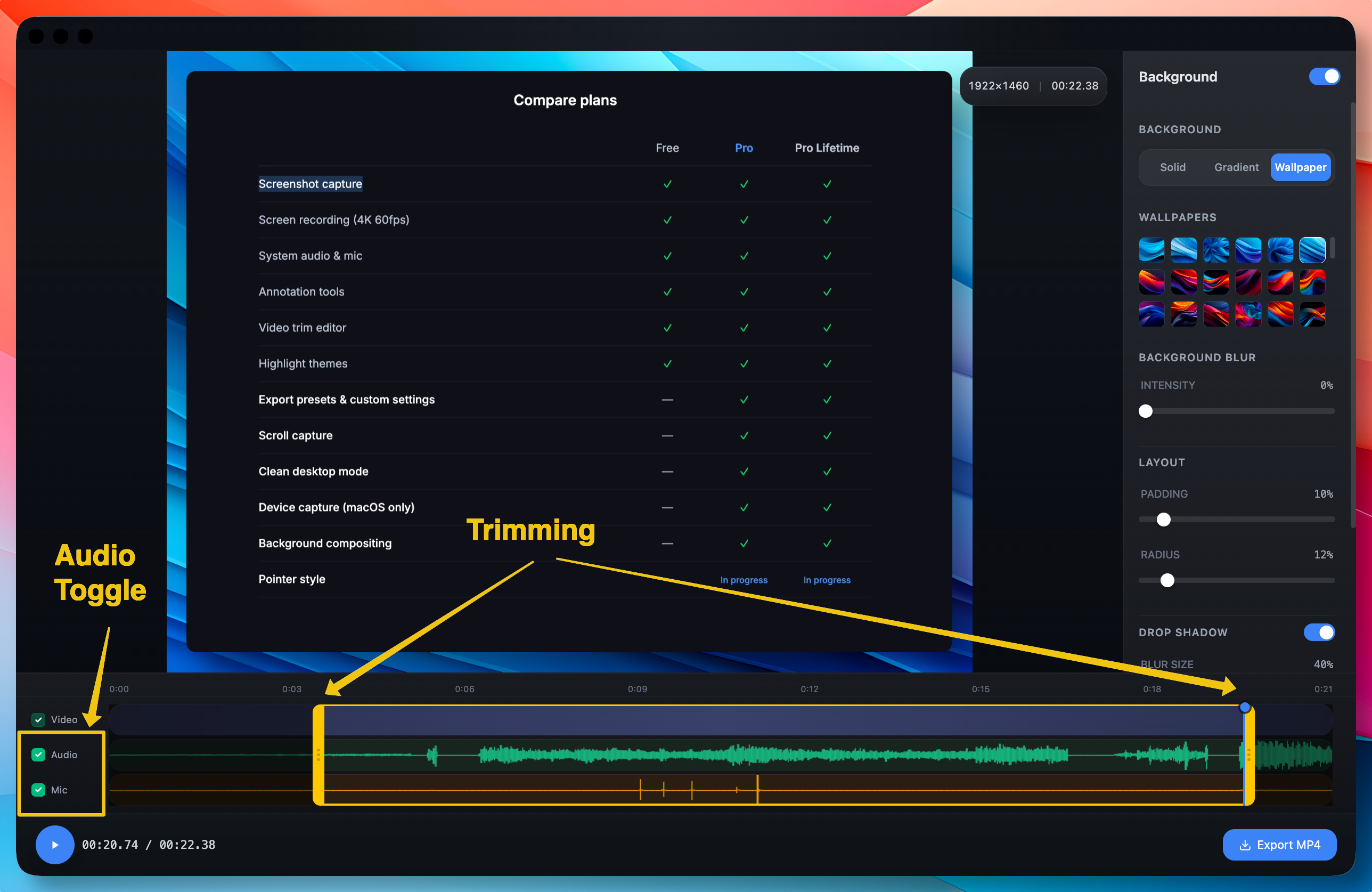Click the blue playhead marker on timeline
This screenshot has height=892, width=1372.
coord(1245,708)
